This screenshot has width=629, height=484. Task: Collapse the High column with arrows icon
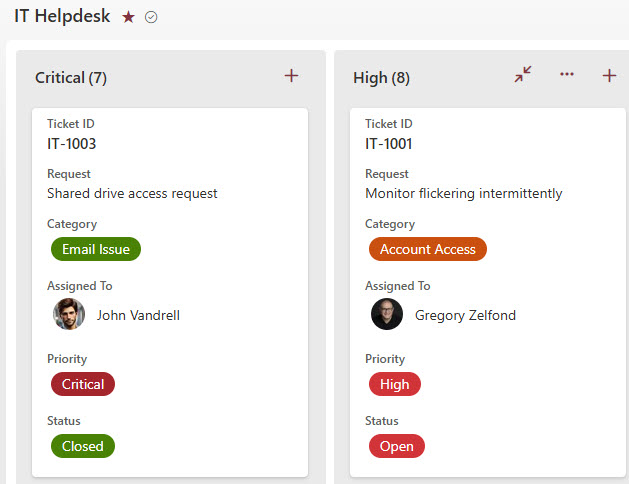click(x=523, y=75)
